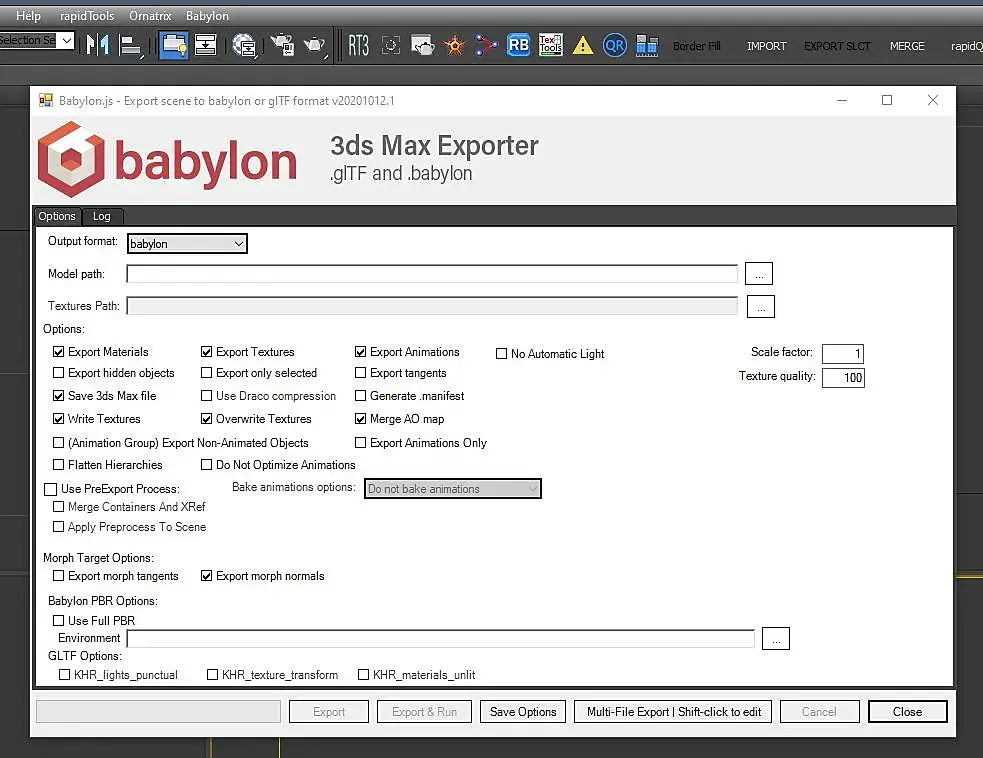Open the Ornatrix menu

150,16
